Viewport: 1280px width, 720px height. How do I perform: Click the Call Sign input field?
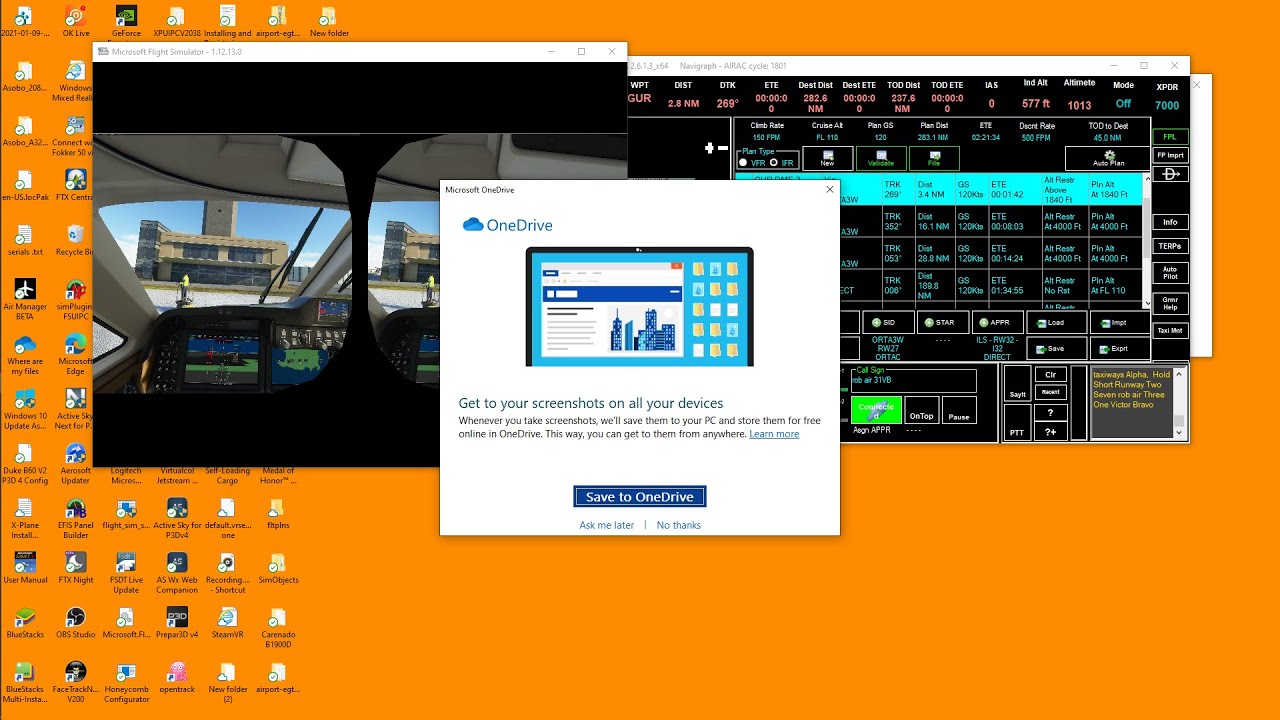pyautogui.click(x=912, y=381)
